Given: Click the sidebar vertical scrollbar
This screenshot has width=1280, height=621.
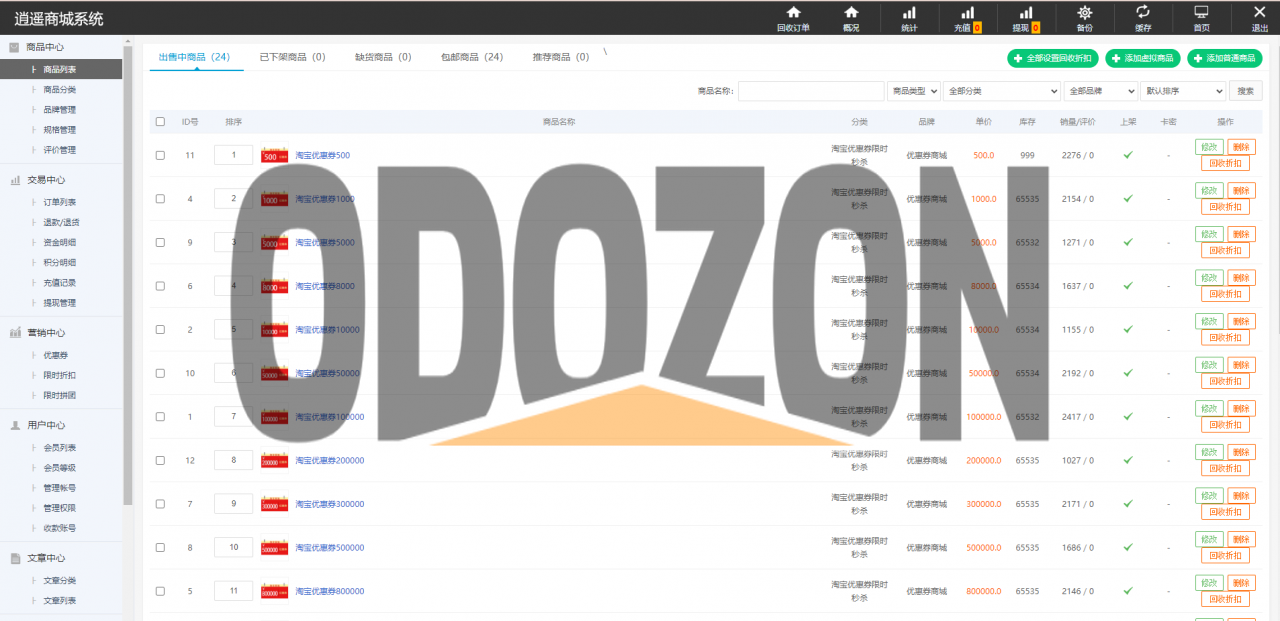Looking at the screenshot, I should [127, 275].
